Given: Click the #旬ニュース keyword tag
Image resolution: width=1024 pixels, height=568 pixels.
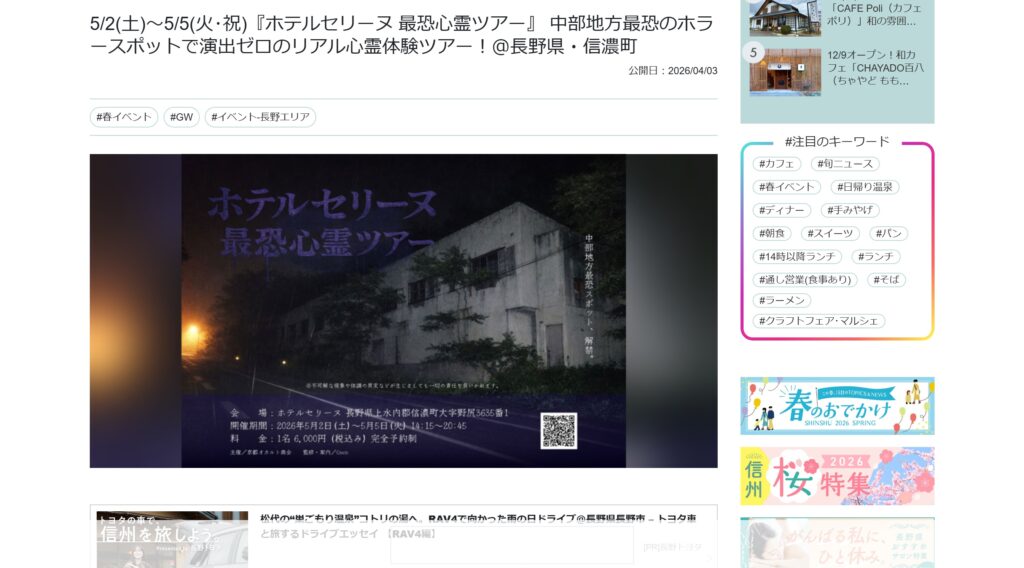Looking at the screenshot, I should [846, 164].
